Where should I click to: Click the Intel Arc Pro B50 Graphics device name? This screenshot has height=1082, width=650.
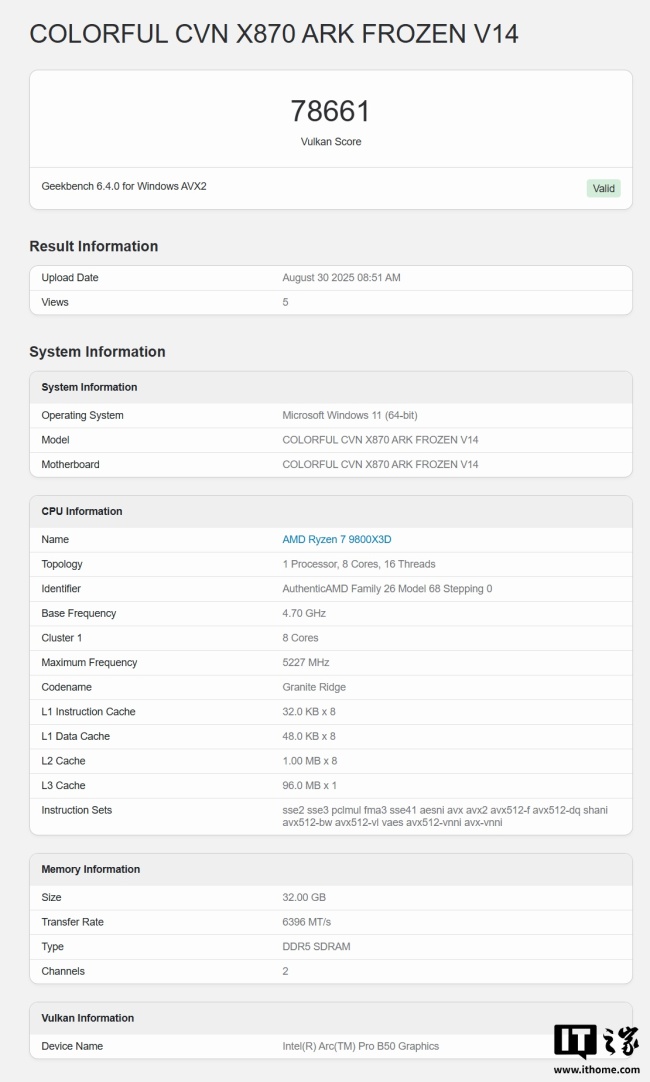tap(360, 1045)
